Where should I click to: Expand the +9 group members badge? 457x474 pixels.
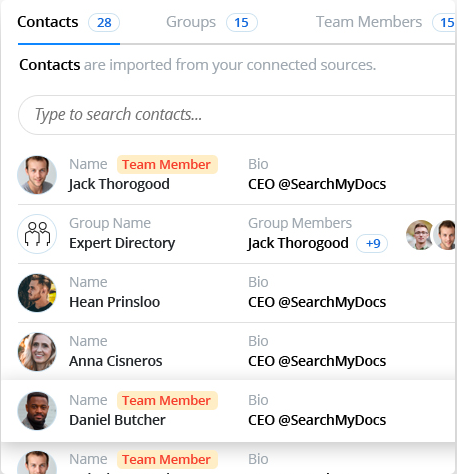pyautogui.click(x=372, y=244)
